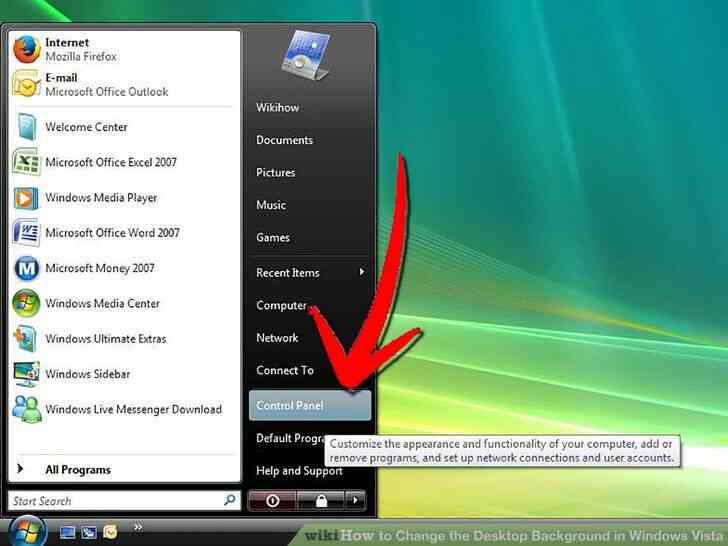Viewport: 728px width, 546px height.
Task: Click the Start orb button
Action: point(28,532)
